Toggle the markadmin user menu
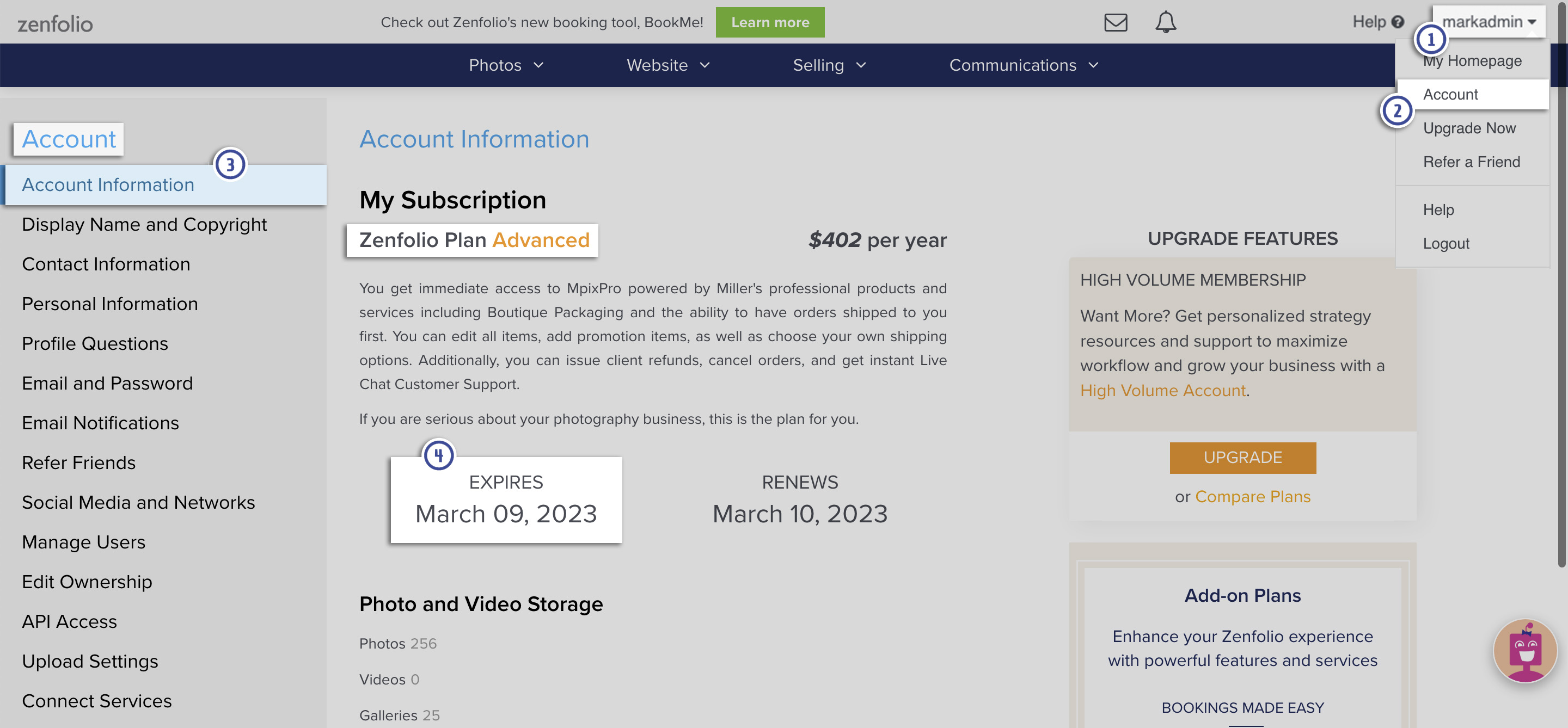This screenshot has height=728, width=1568. click(x=1489, y=22)
